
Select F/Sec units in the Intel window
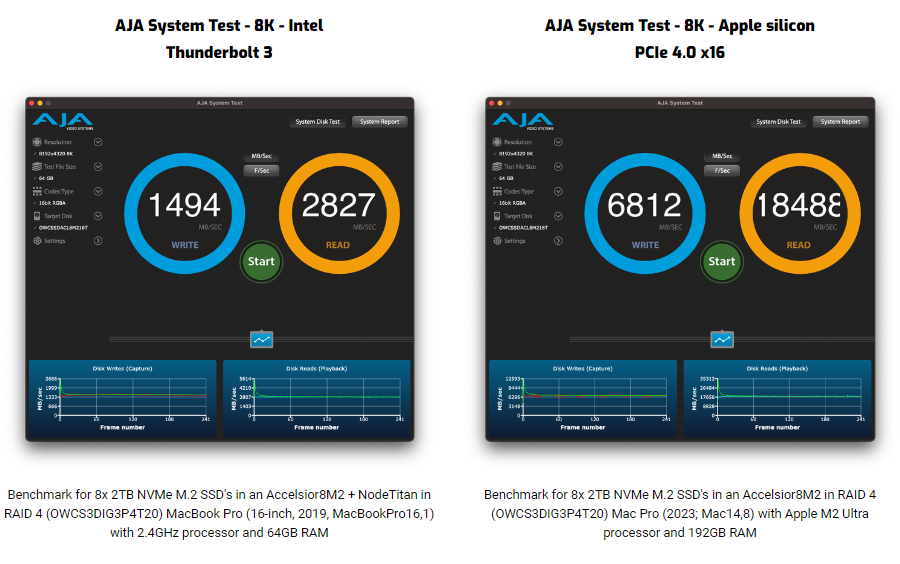tap(262, 170)
